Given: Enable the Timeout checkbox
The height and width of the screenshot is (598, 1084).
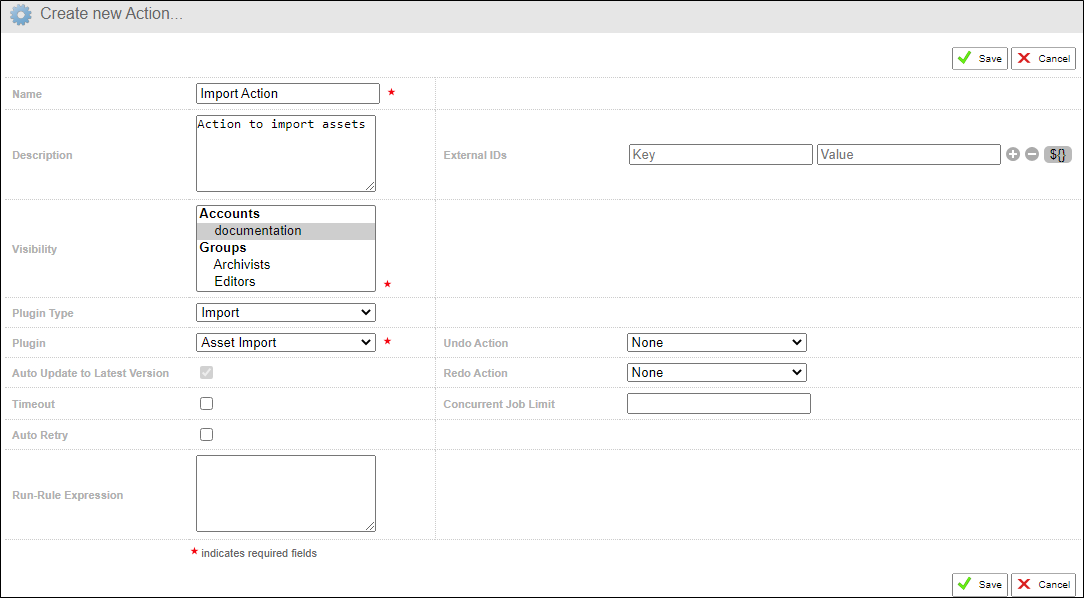Looking at the screenshot, I should click(206, 403).
